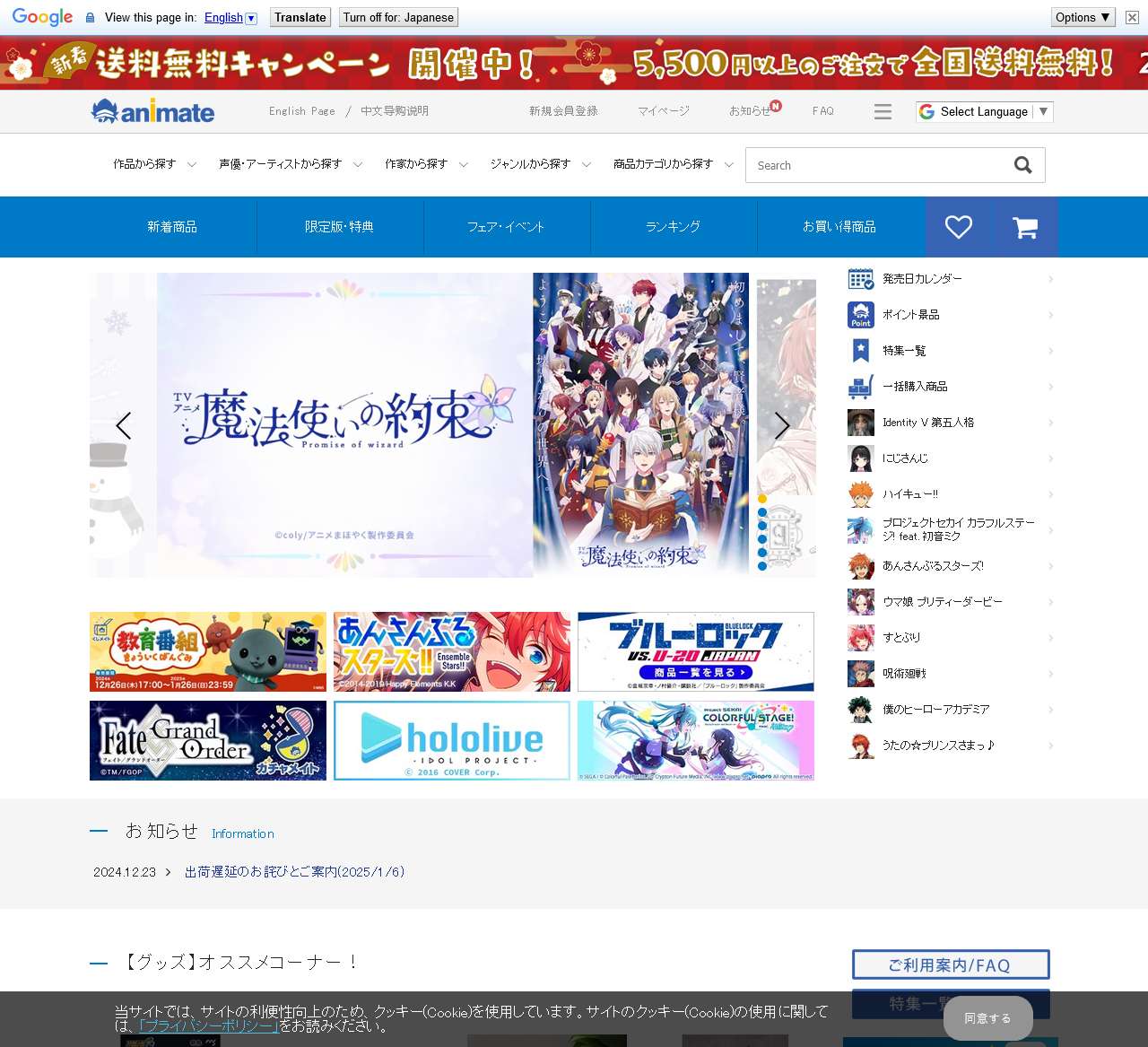Expand 商品カテゴリから探す dropdown
Screen dimensions: 1148x1047
674,164
